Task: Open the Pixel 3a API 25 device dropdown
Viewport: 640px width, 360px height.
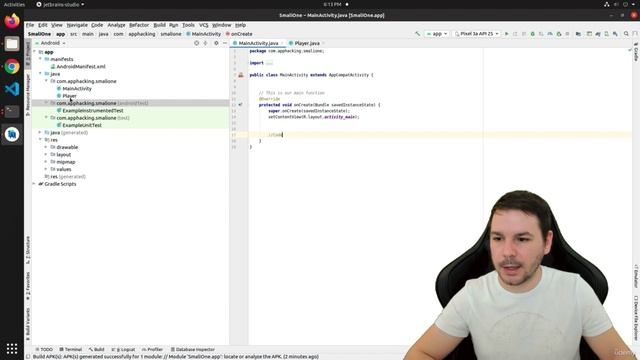Action: tap(477, 34)
